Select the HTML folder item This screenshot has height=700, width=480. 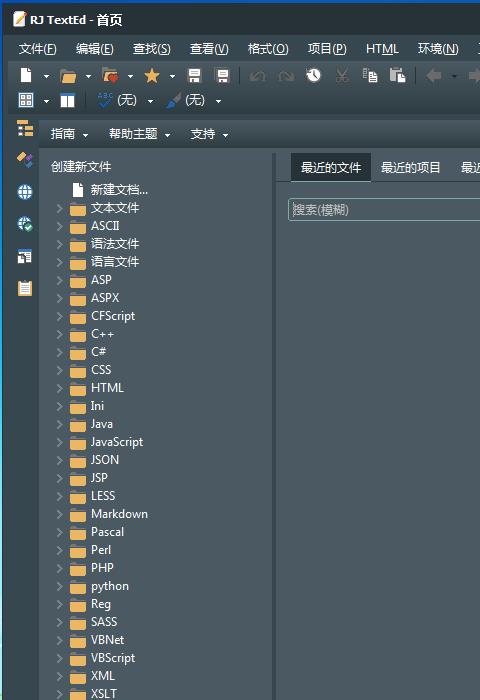[107, 388]
